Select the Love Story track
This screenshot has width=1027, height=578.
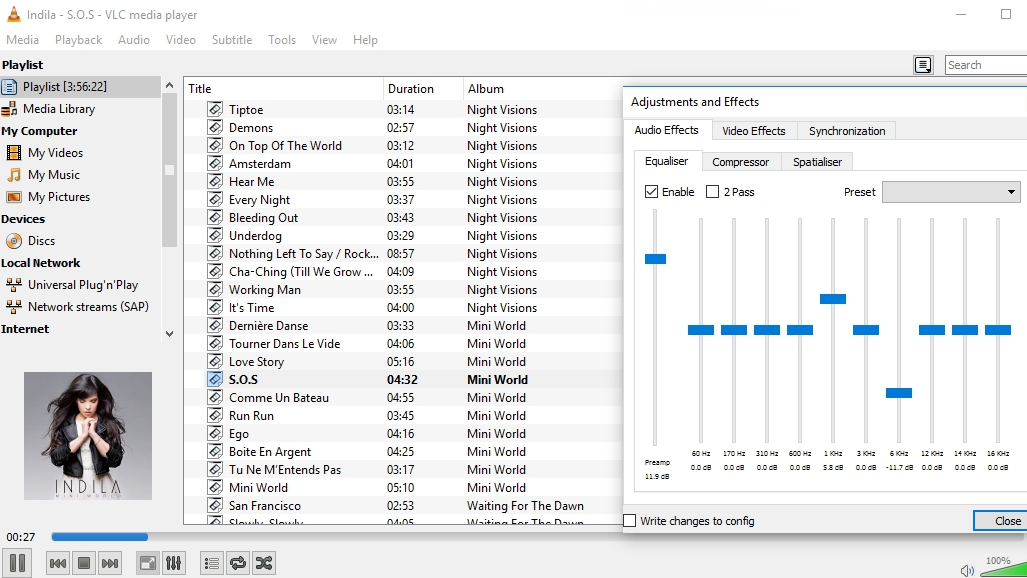pyautogui.click(x=403, y=361)
